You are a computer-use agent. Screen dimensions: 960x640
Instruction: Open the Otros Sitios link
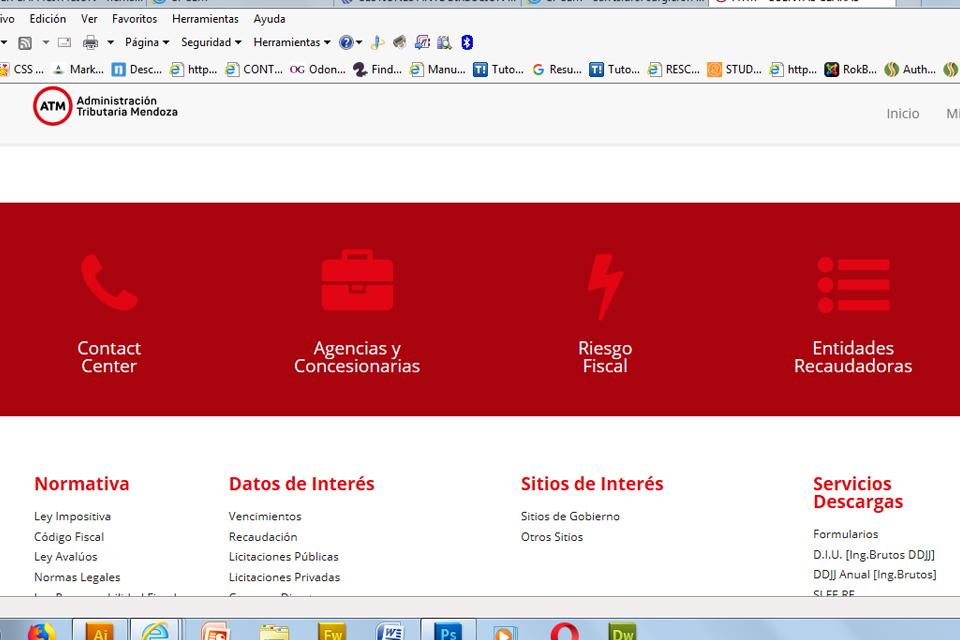552,536
